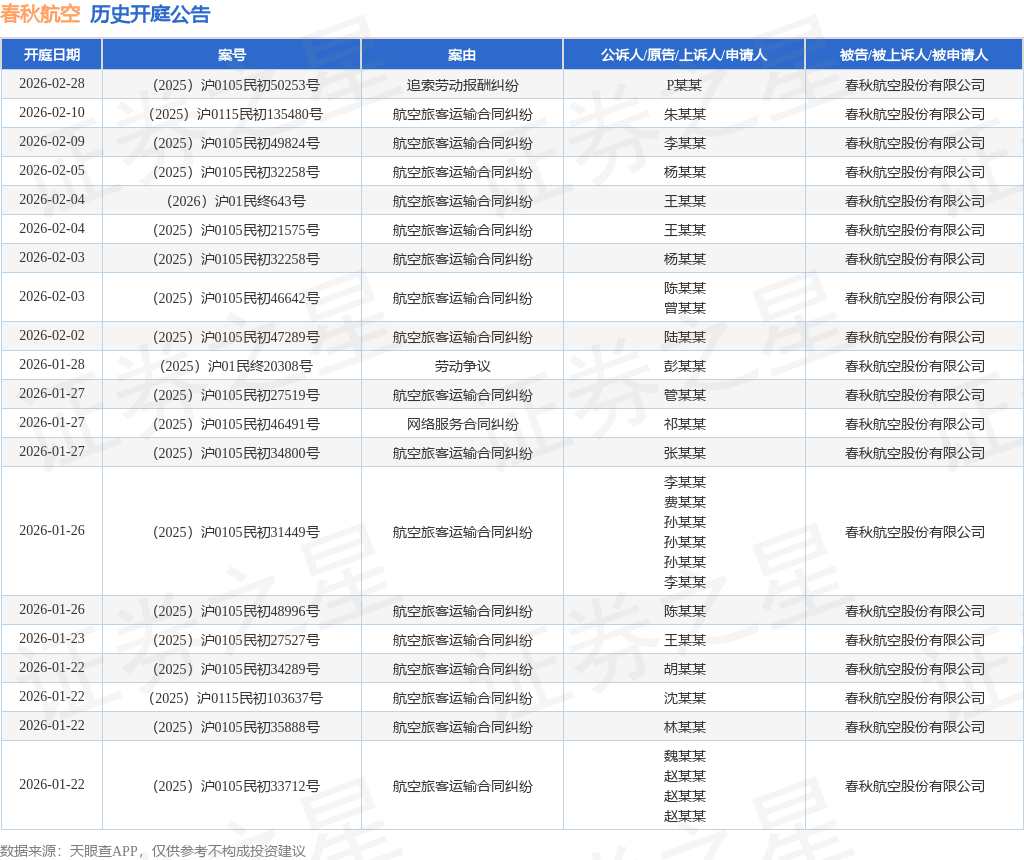Click the 劳动争议 cause cell
Image resolution: width=1024 pixels, height=860 pixels.
pyautogui.click(x=462, y=366)
